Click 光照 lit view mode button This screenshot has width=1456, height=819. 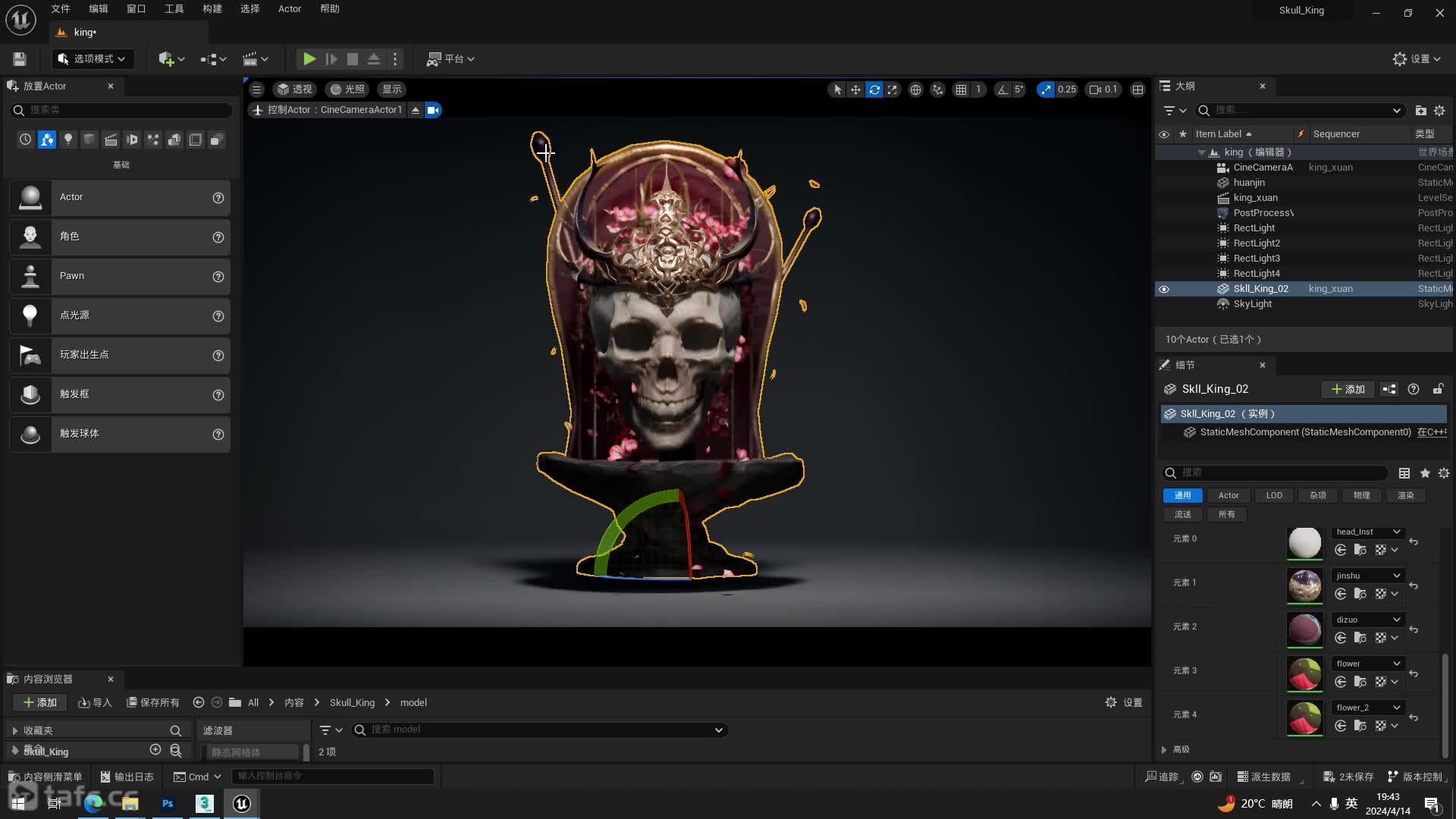click(347, 89)
